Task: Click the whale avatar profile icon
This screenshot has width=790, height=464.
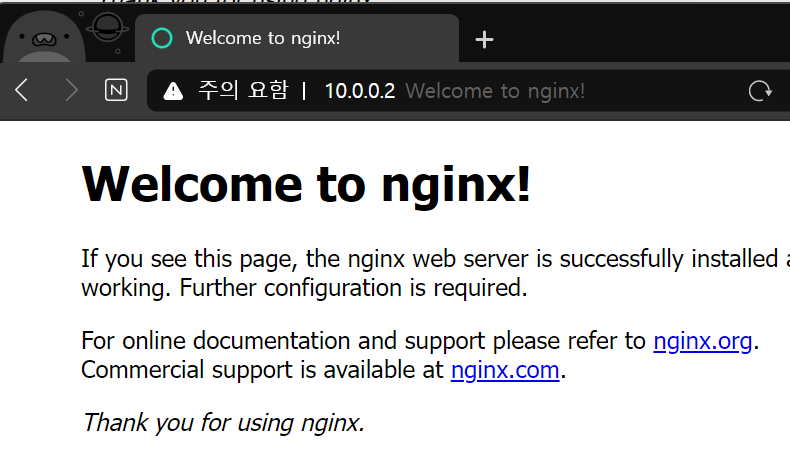Action: 44,38
